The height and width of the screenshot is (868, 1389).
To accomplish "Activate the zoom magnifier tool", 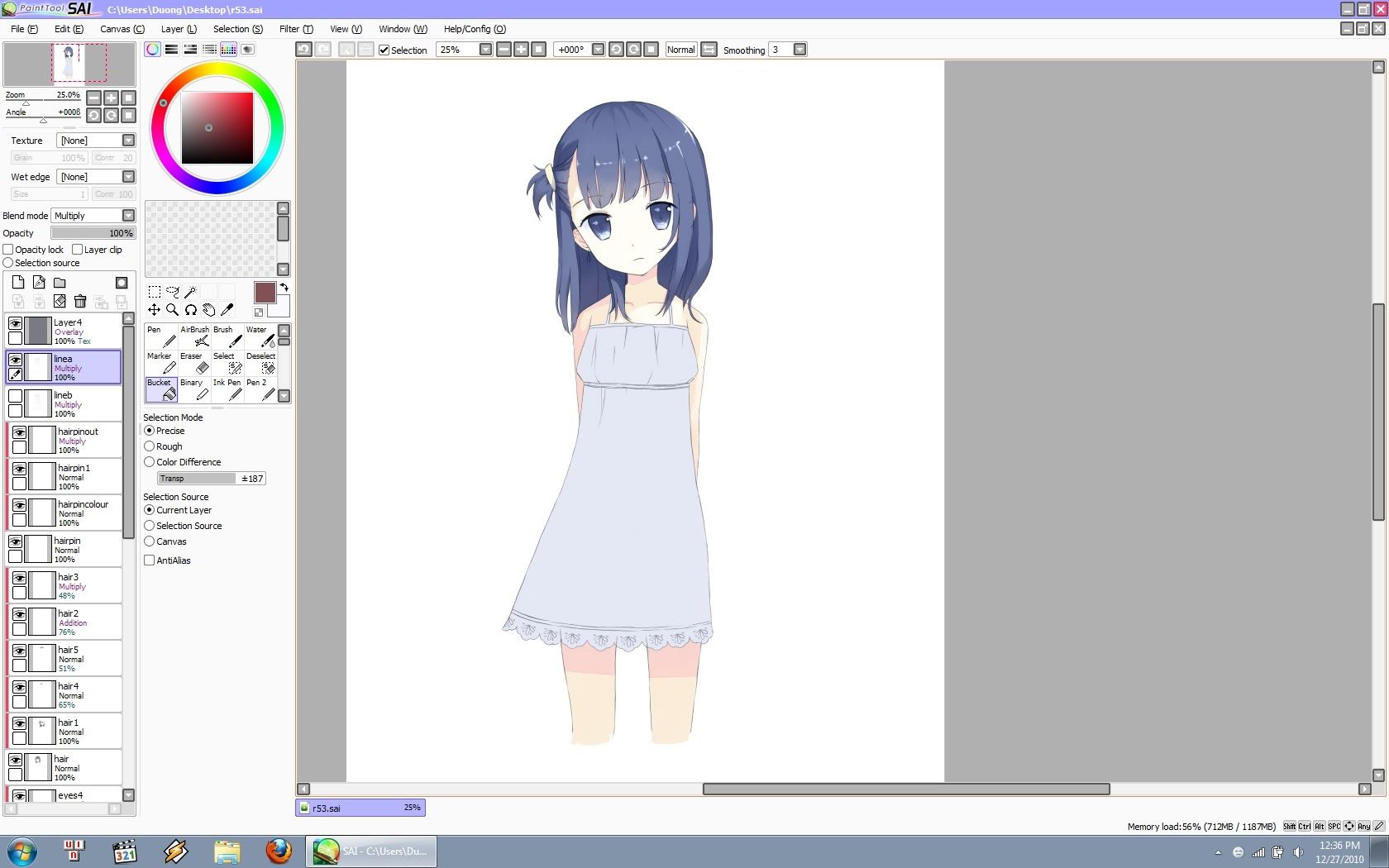I will click(173, 310).
